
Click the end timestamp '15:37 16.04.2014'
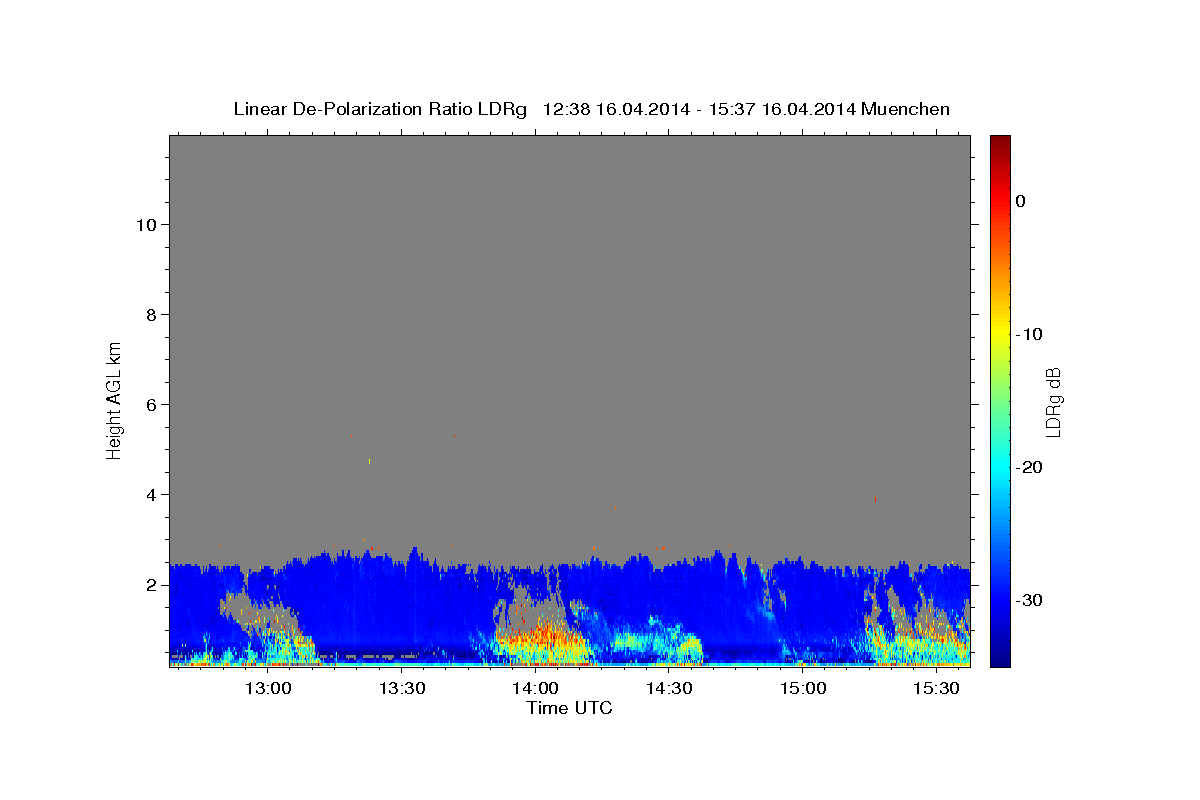[x=781, y=109]
